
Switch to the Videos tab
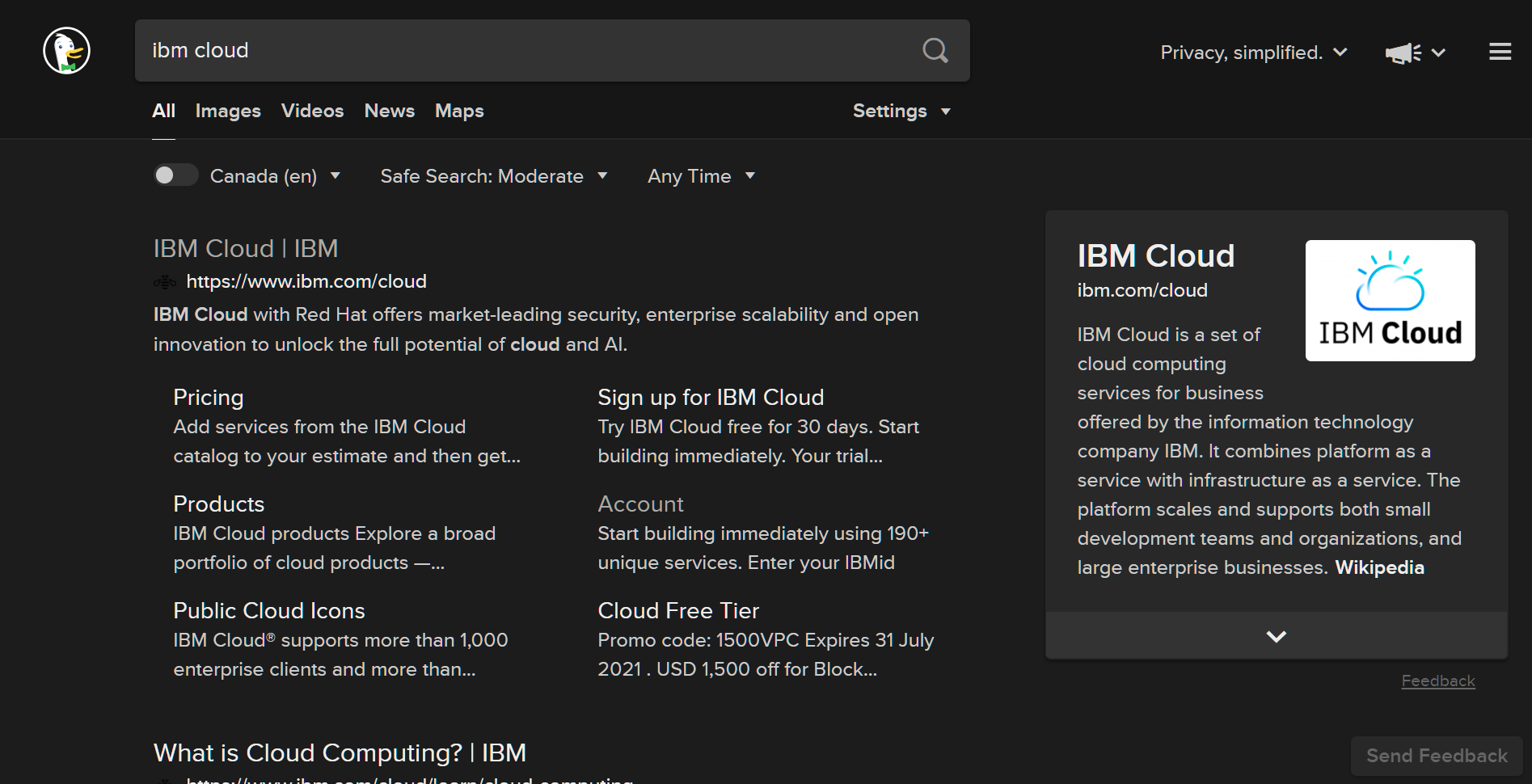coord(312,111)
